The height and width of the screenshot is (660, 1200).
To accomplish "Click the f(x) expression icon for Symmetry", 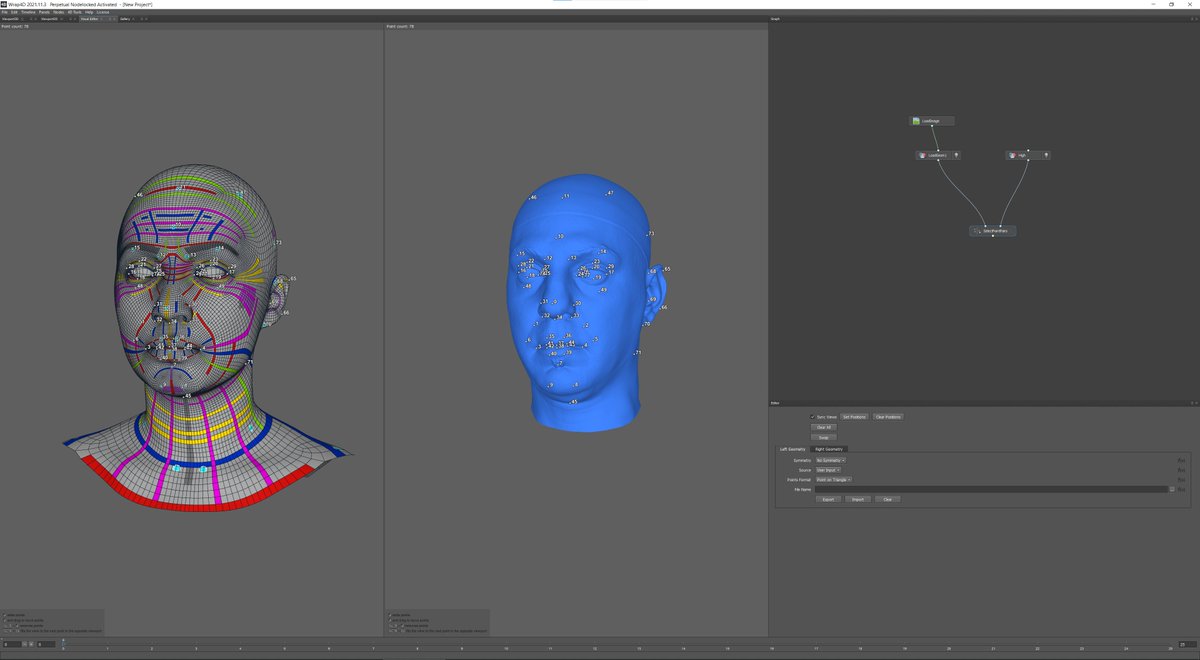I will (x=1181, y=460).
